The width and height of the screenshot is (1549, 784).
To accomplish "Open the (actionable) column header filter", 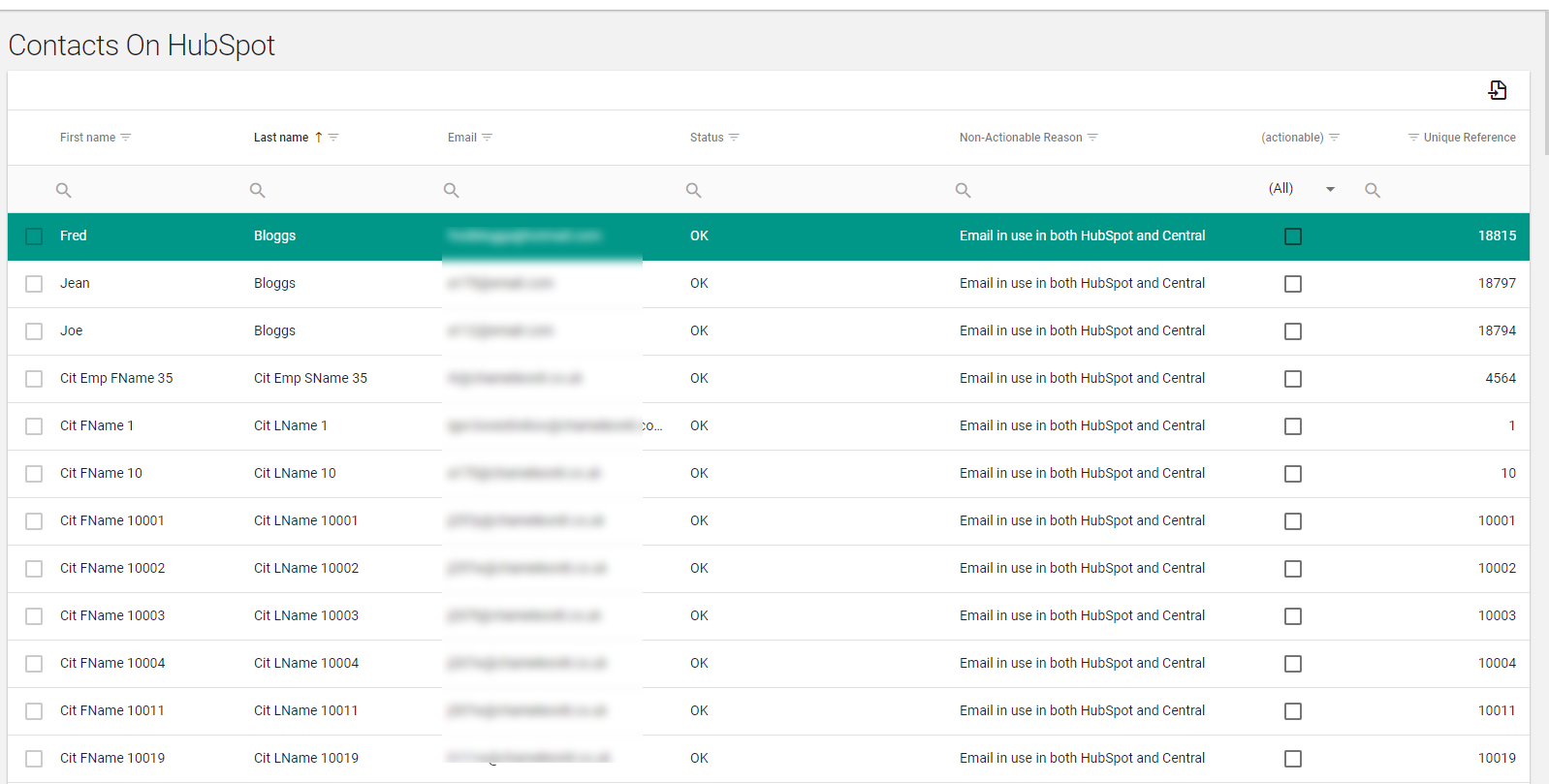I will (x=1335, y=138).
